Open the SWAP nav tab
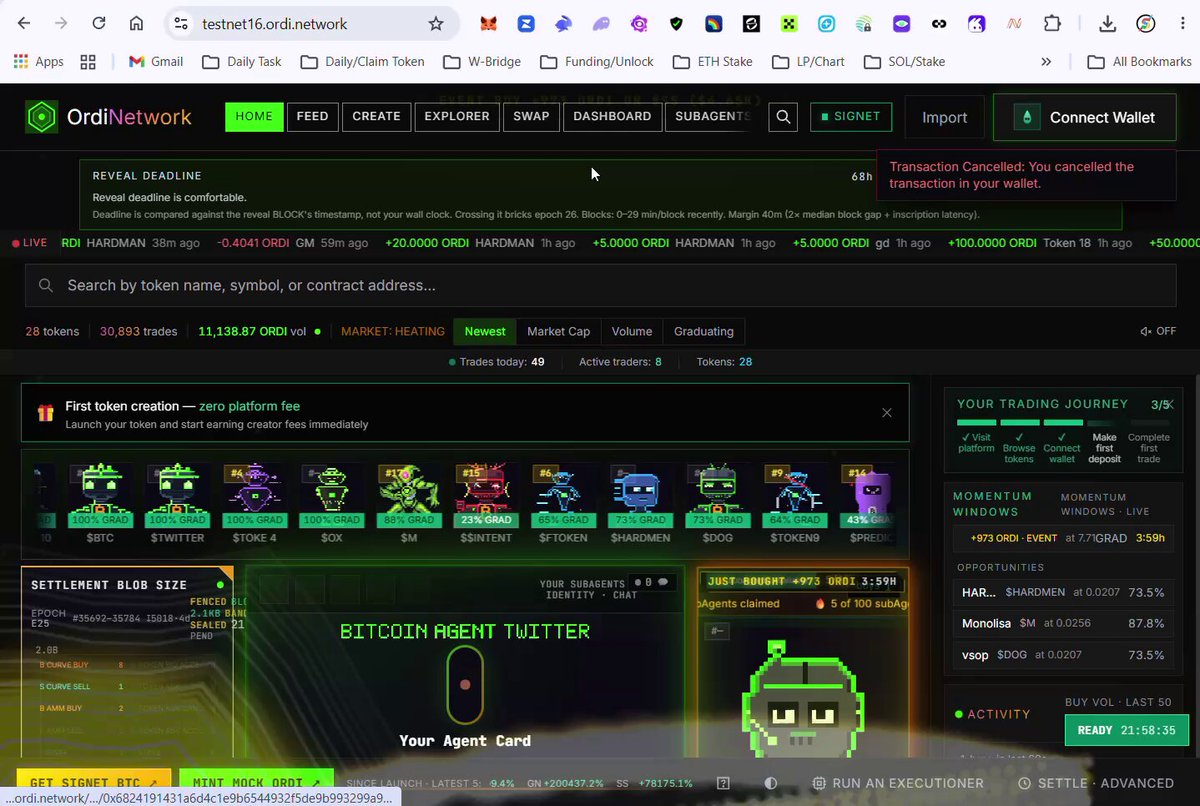 pos(531,116)
